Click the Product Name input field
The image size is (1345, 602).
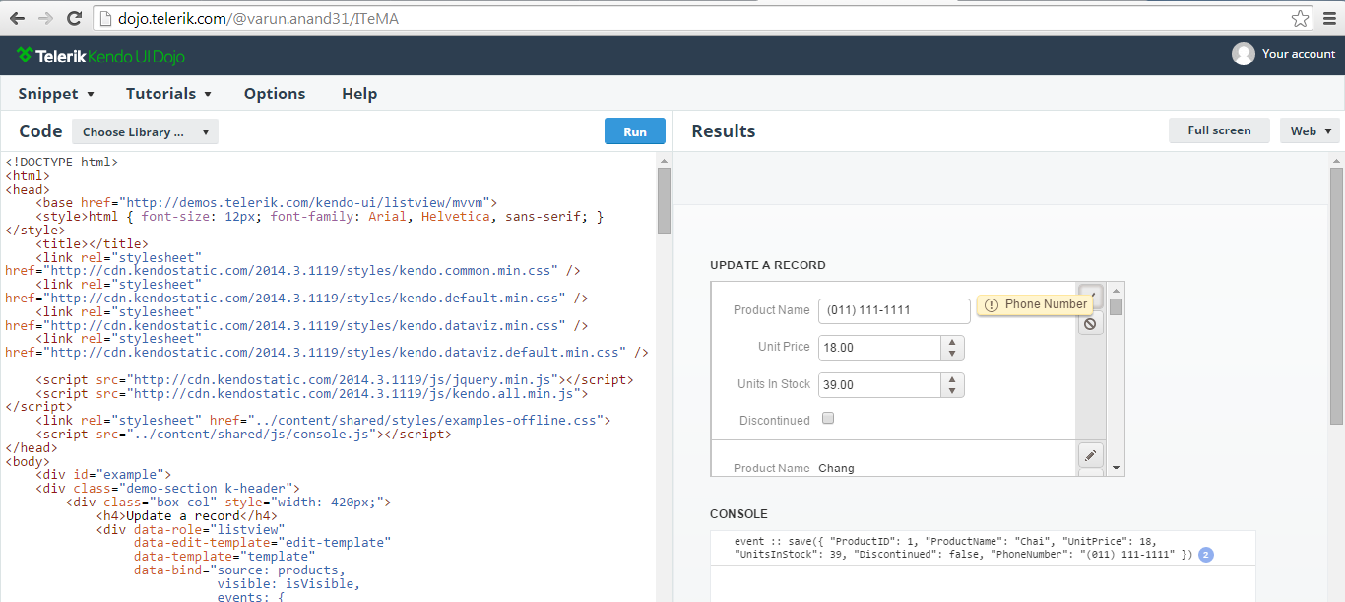coord(894,310)
